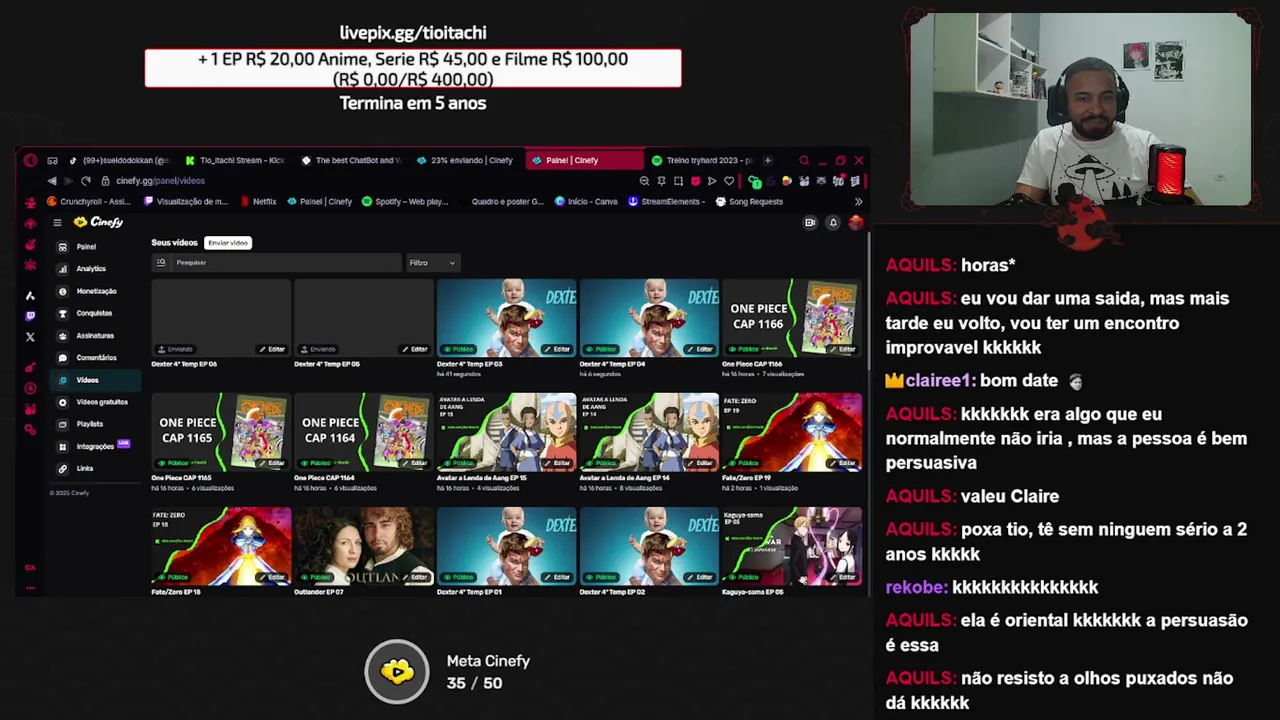Open Links in Cinefy sidebar

[x=95, y=468]
